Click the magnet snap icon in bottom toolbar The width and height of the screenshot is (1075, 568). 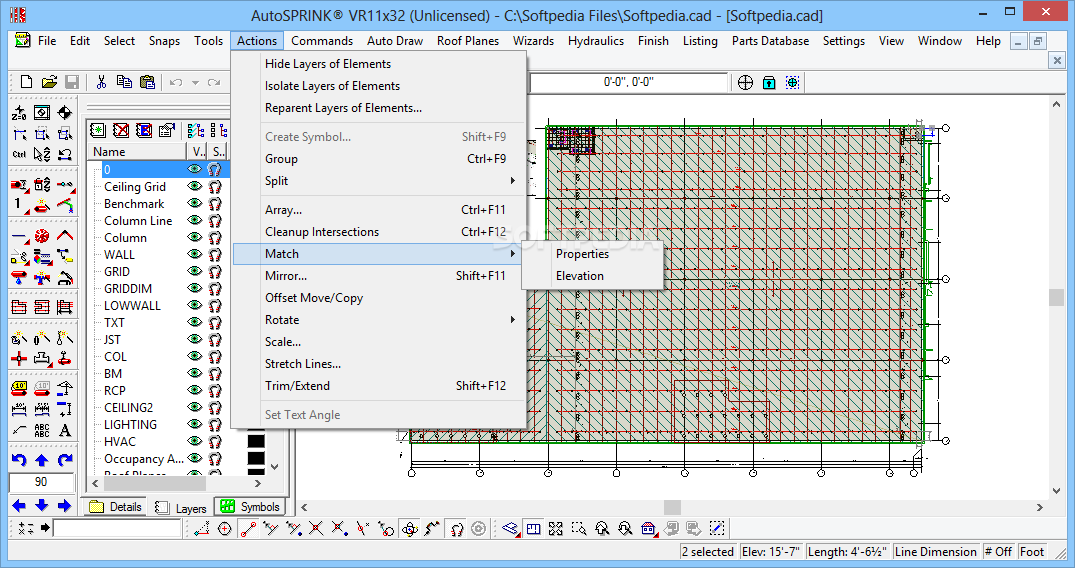click(457, 528)
